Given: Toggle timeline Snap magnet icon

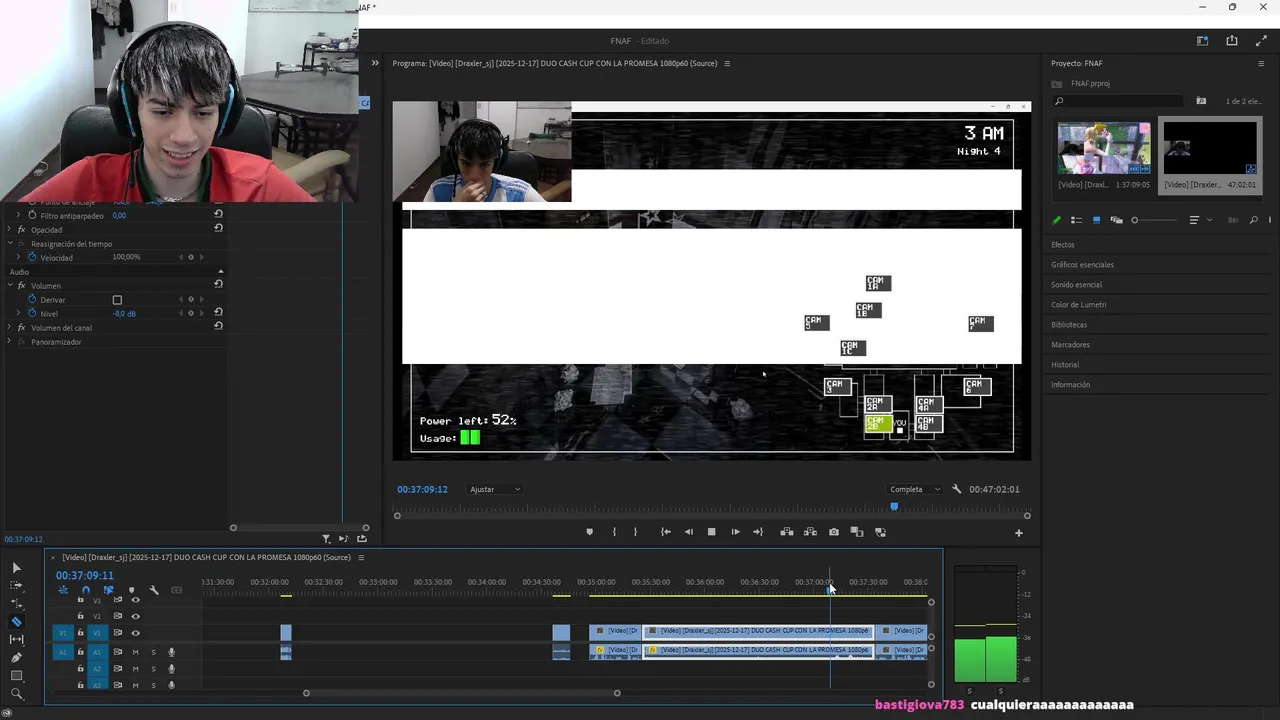Looking at the screenshot, I should [86, 590].
